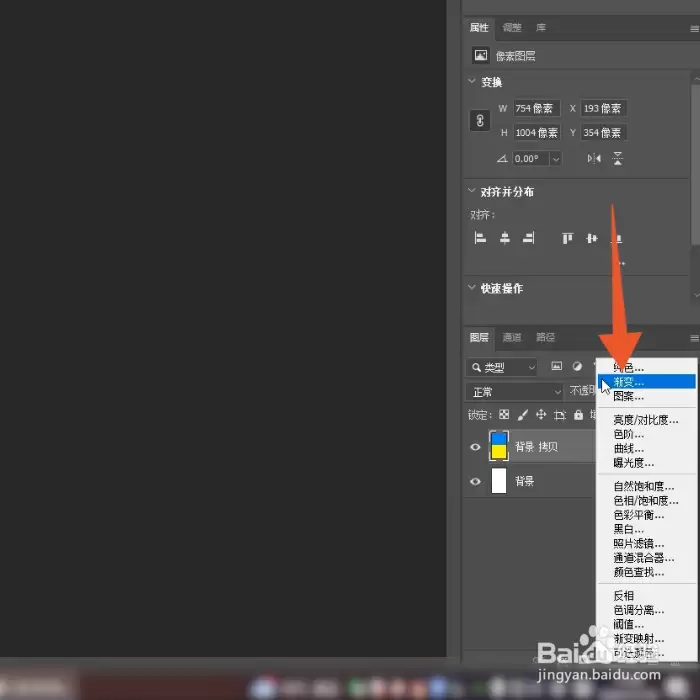Click the align vertical centers icon
The width and height of the screenshot is (700, 700).
592,238
